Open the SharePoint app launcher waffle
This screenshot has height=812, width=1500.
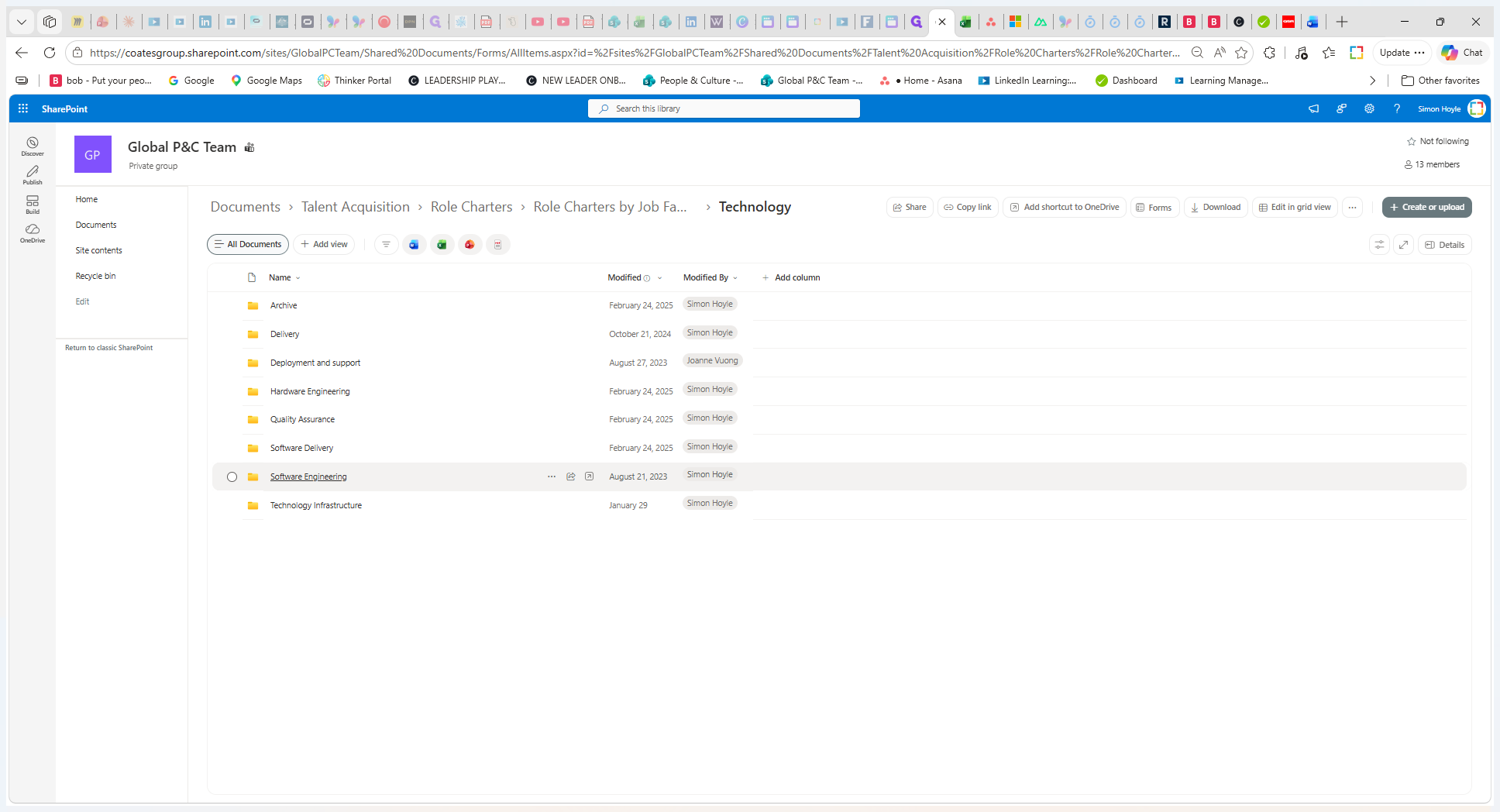coord(23,108)
